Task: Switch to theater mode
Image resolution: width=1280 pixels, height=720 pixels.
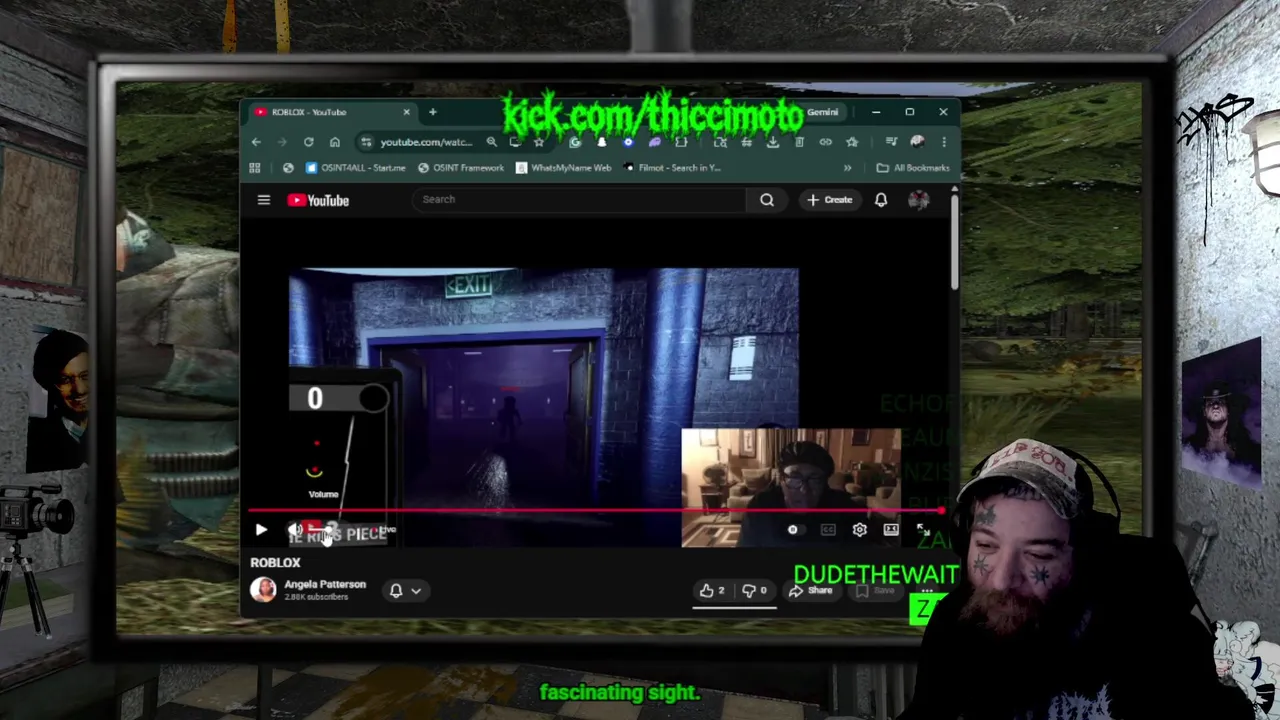Action: click(x=891, y=530)
